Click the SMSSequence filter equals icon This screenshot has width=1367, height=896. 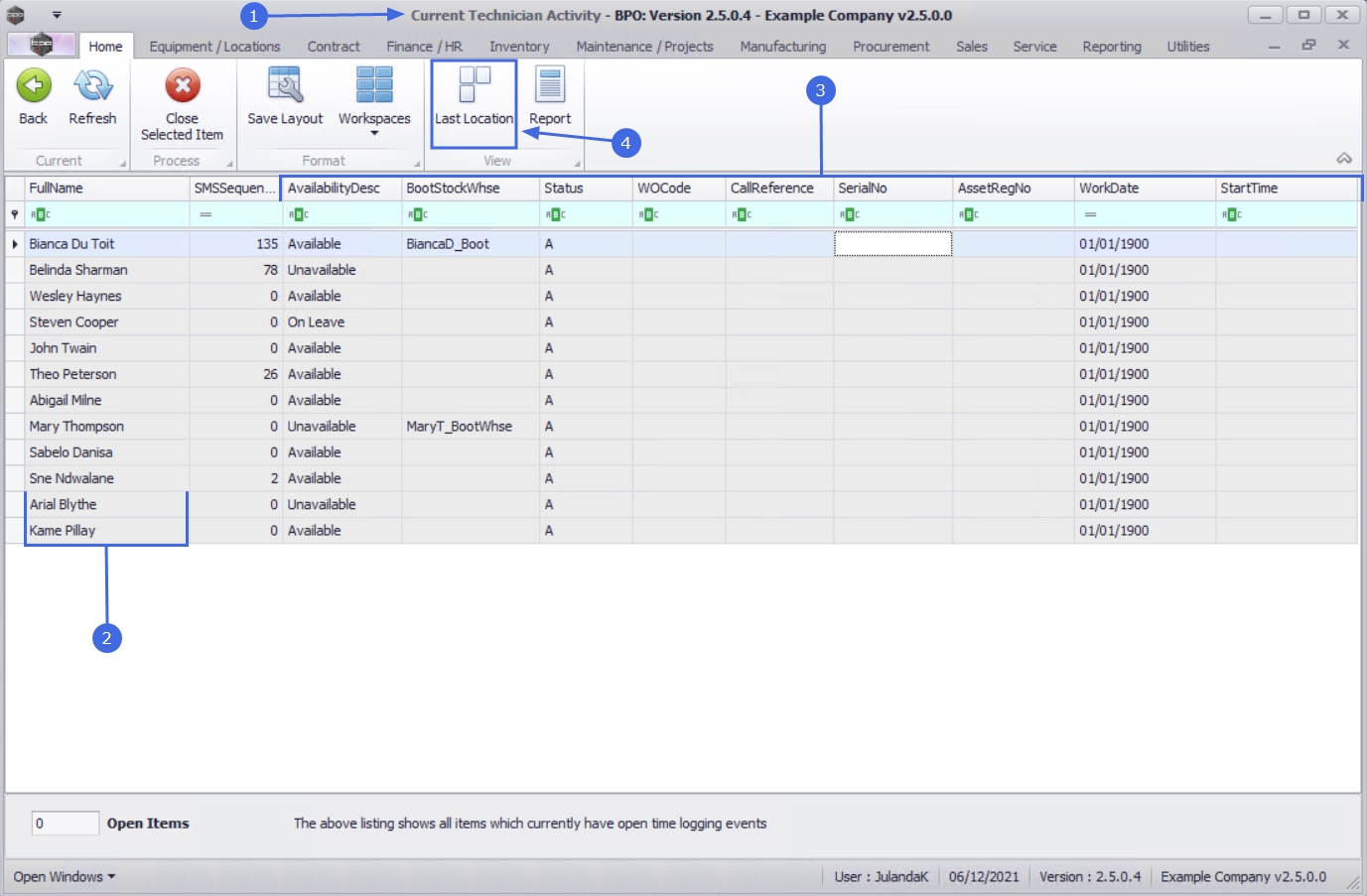pos(205,214)
